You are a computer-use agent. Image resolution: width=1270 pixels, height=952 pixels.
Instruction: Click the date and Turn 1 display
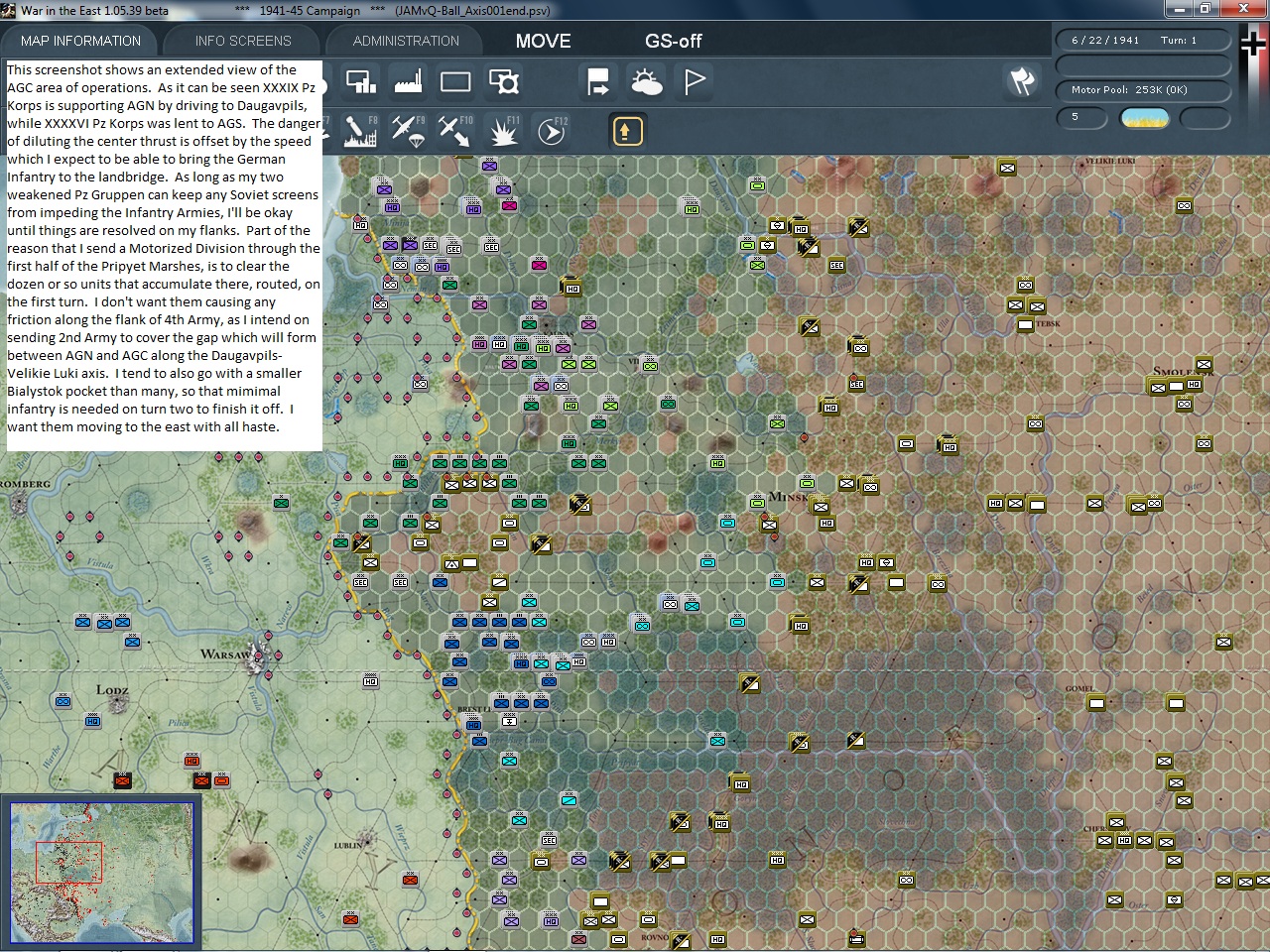click(1142, 41)
